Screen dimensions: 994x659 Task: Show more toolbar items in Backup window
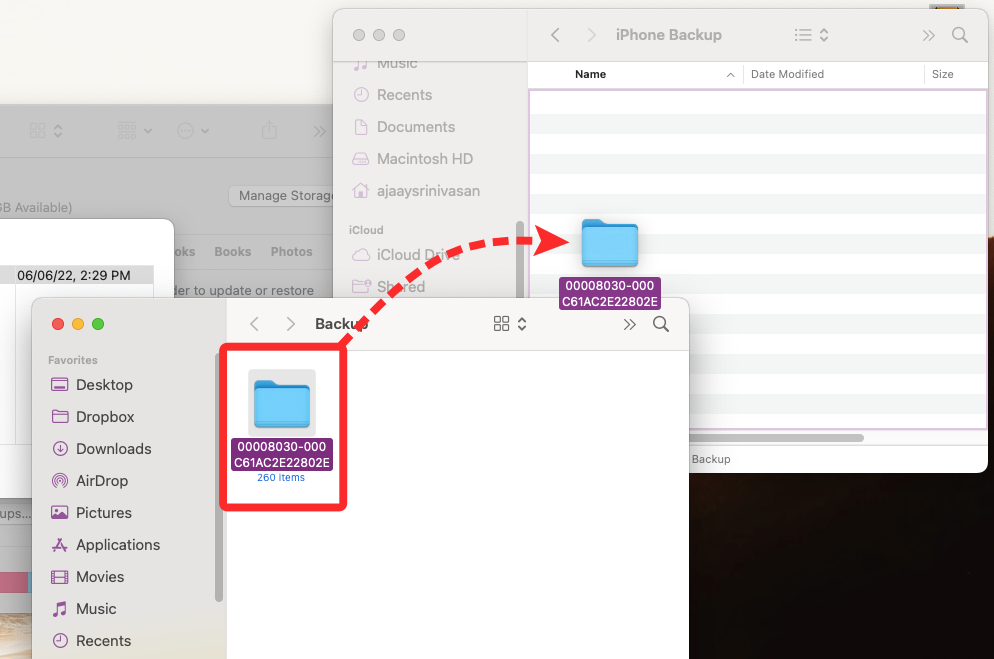(629, 325)
